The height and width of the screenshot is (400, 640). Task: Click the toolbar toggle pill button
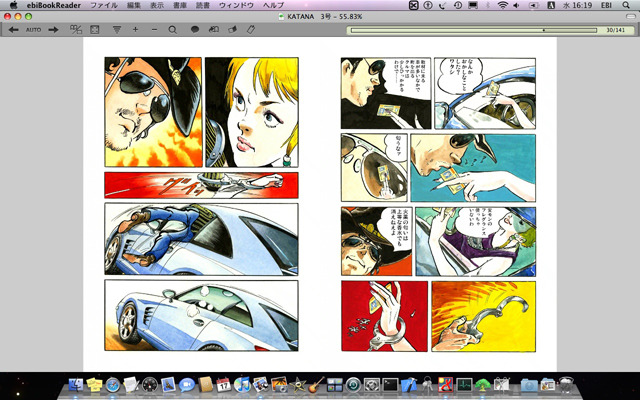click(631, 16)
